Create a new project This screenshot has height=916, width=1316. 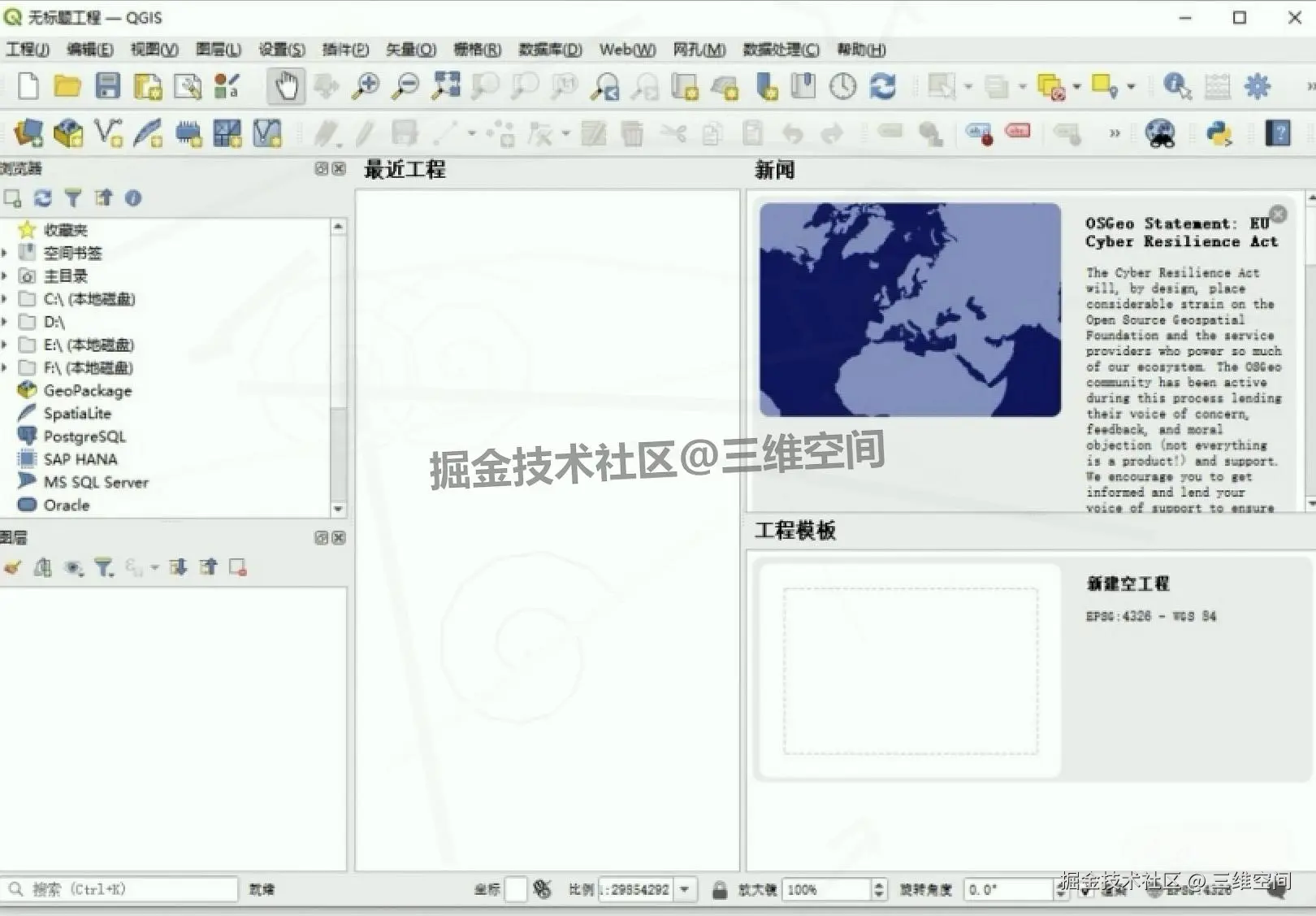point(28,85)
